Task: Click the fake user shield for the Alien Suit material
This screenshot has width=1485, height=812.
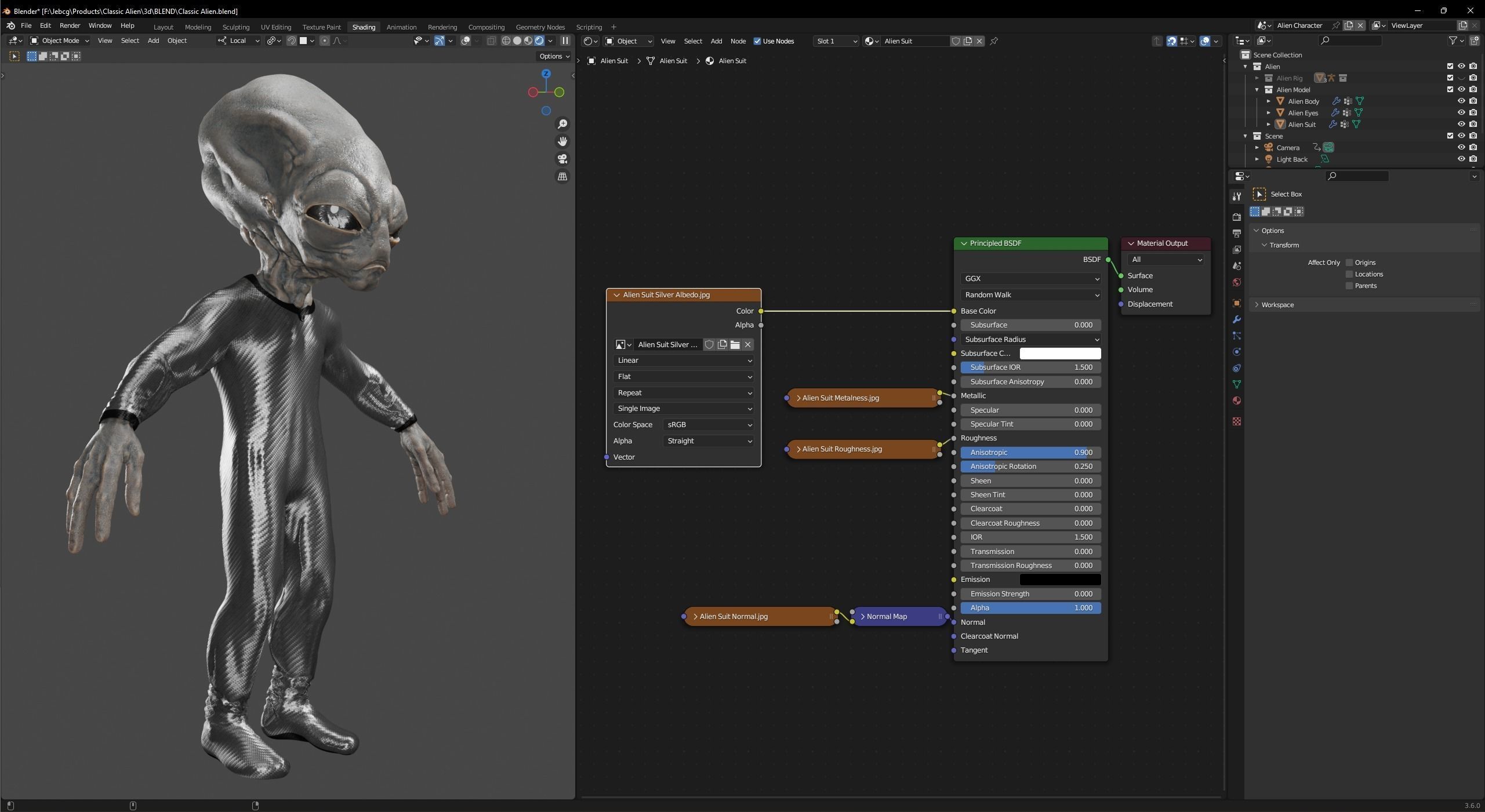Action: tap(956, 41)
